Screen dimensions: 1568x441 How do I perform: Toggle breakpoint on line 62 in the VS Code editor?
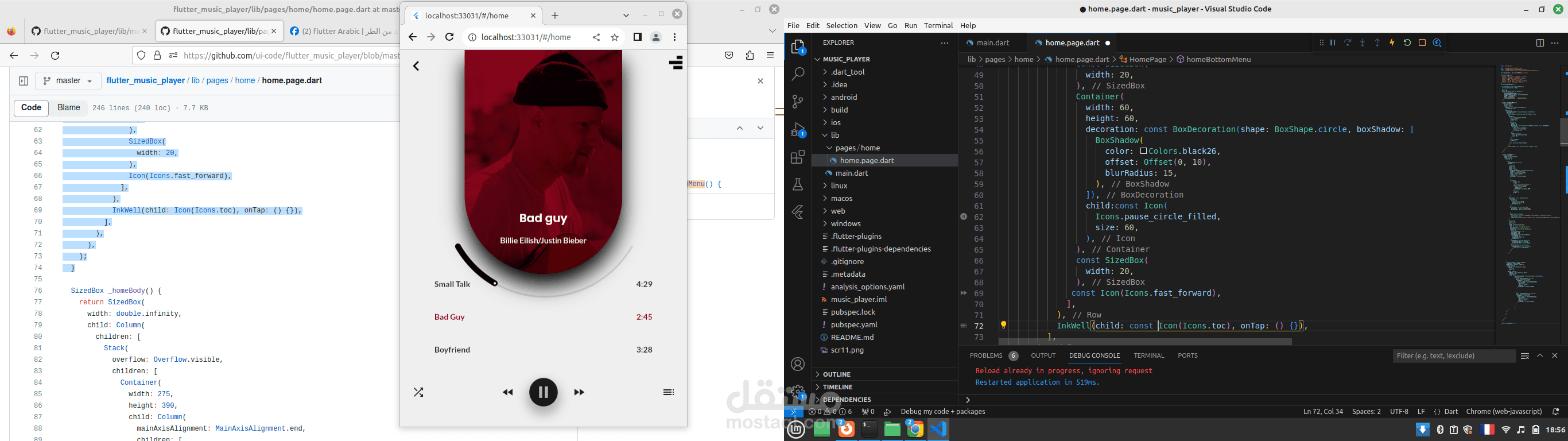click(x=964, y=217)
